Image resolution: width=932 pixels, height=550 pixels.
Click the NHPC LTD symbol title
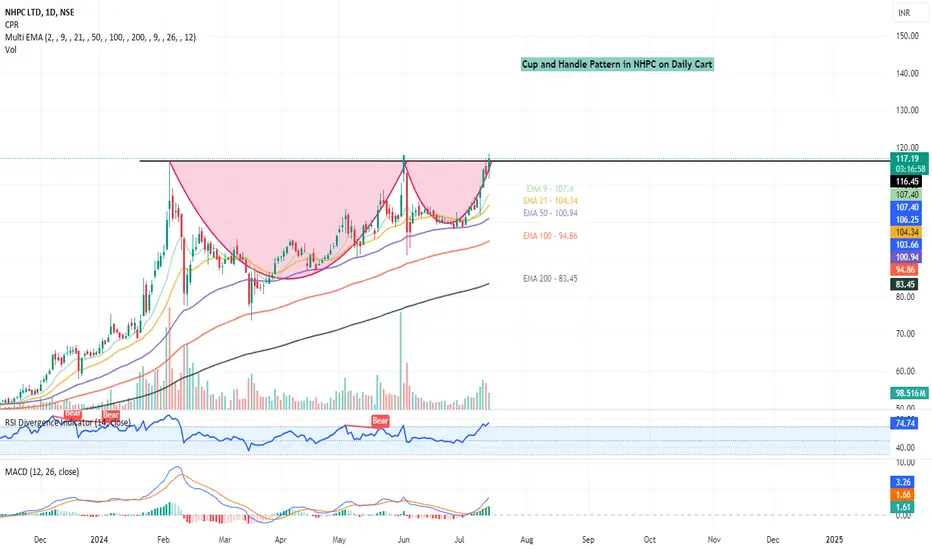[40, 12]
